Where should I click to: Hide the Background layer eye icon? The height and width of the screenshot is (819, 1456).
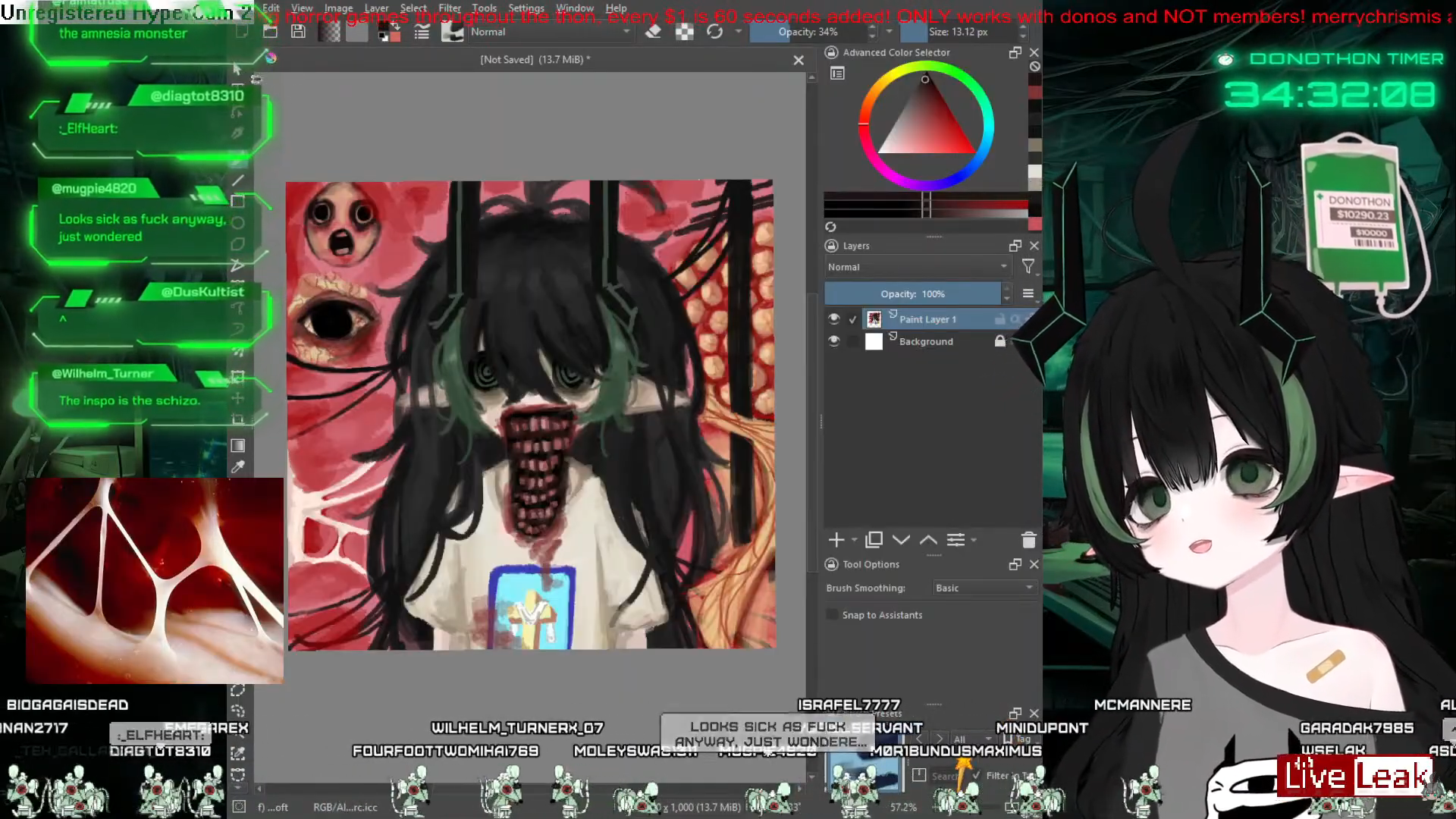pos(834,341)
